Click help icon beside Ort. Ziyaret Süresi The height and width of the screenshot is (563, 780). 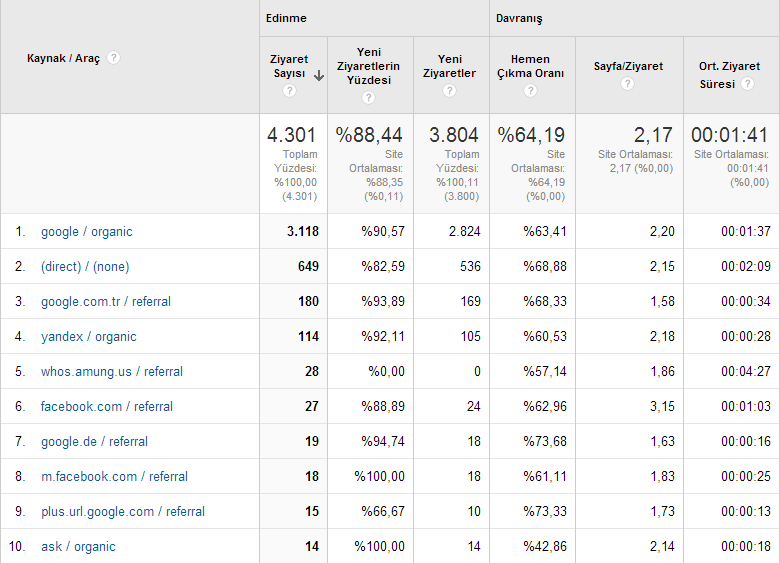point(747,84)
